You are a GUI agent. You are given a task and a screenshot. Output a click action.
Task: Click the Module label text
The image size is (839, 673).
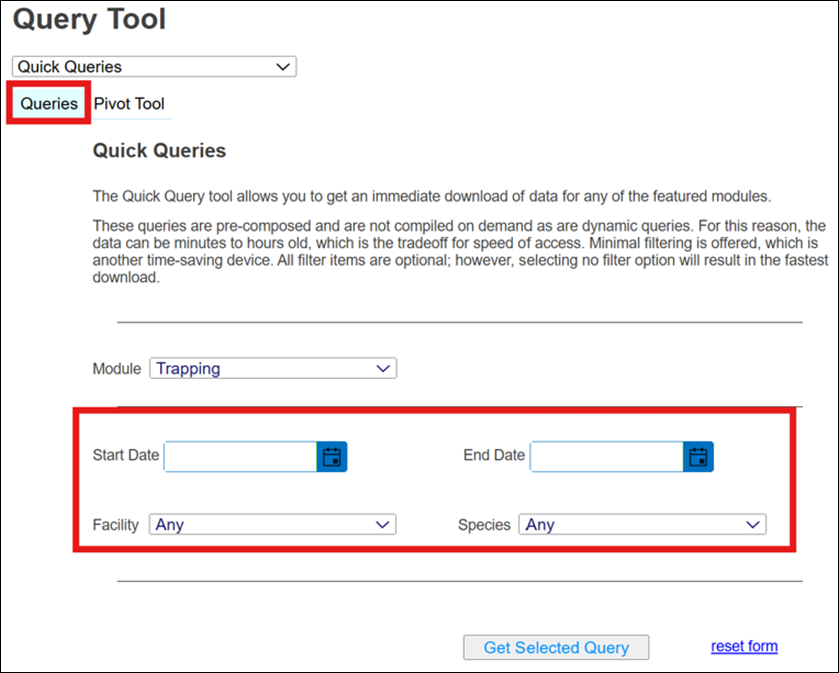click(117, 368)
